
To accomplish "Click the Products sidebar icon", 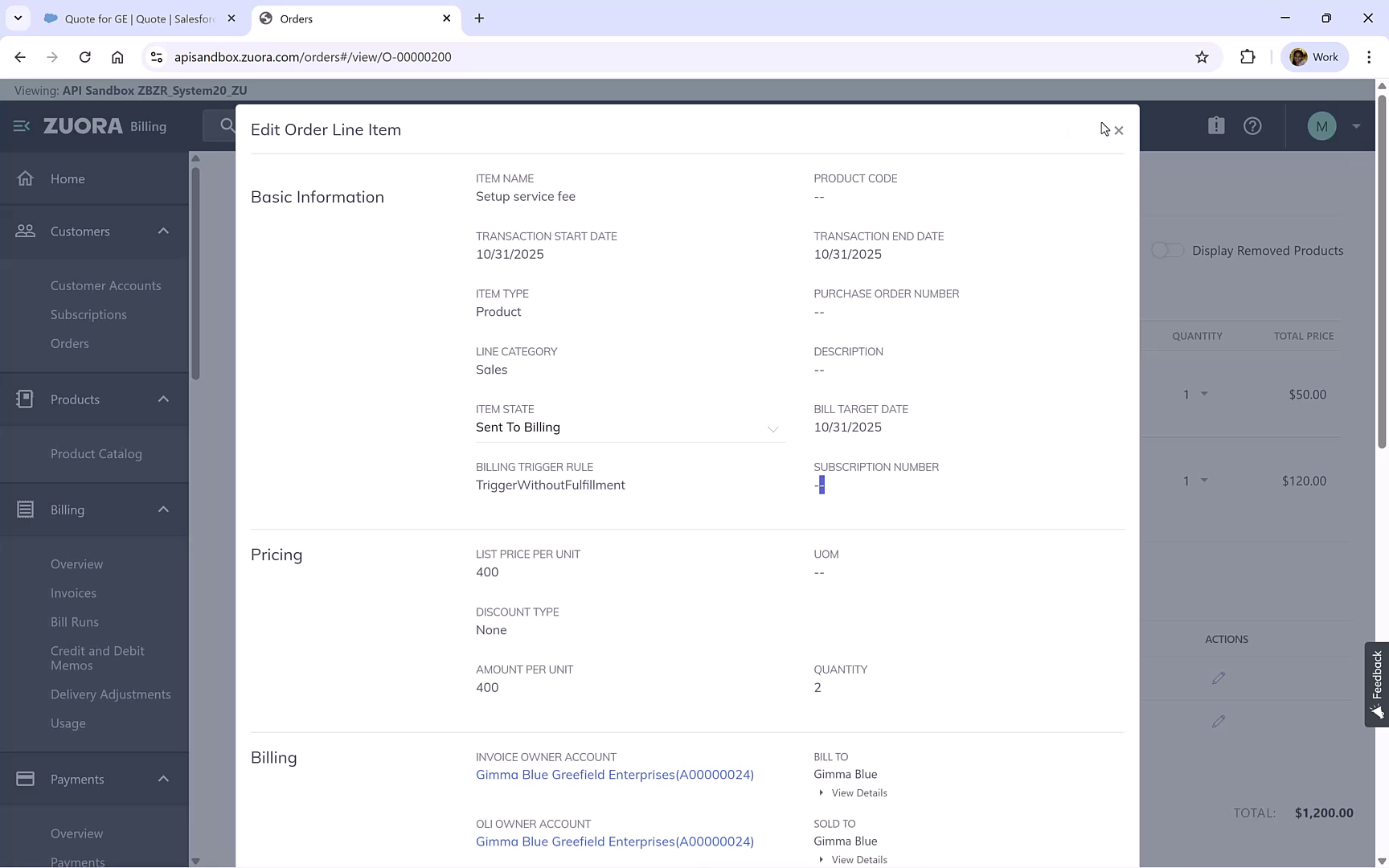I will pyautogui.click(x=26, y=399).
